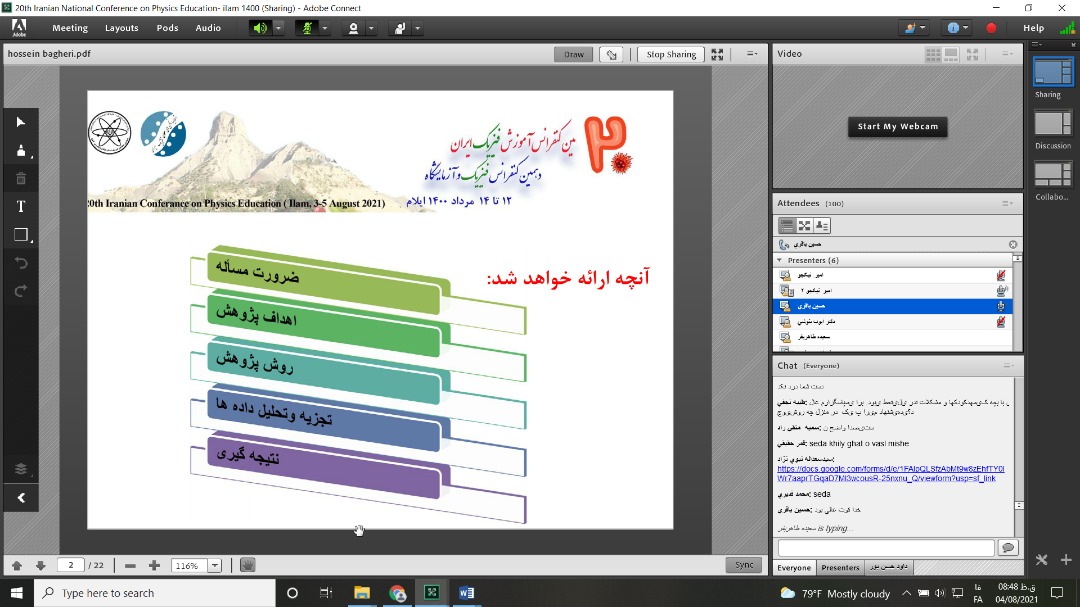Toggle the Sync button in the share pod

[x=744, y=565]
